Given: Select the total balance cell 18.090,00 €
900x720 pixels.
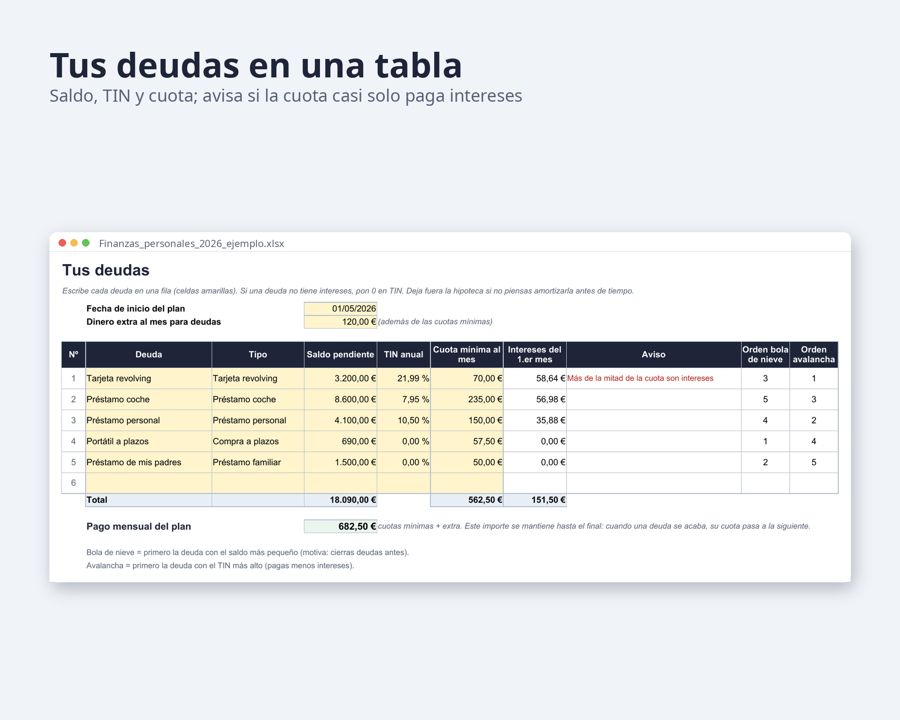Looking at the screenshot, I should tap(340, 500).
